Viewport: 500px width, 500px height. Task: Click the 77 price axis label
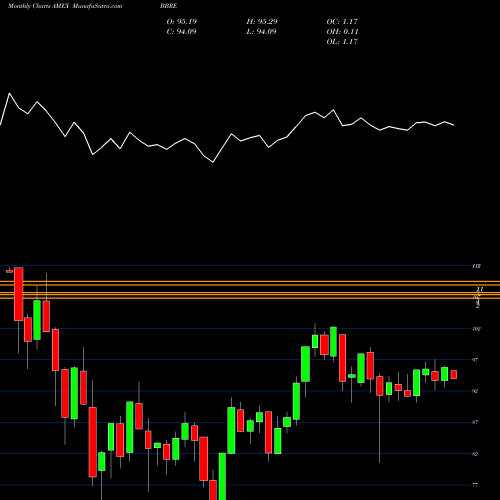(475, 485)
